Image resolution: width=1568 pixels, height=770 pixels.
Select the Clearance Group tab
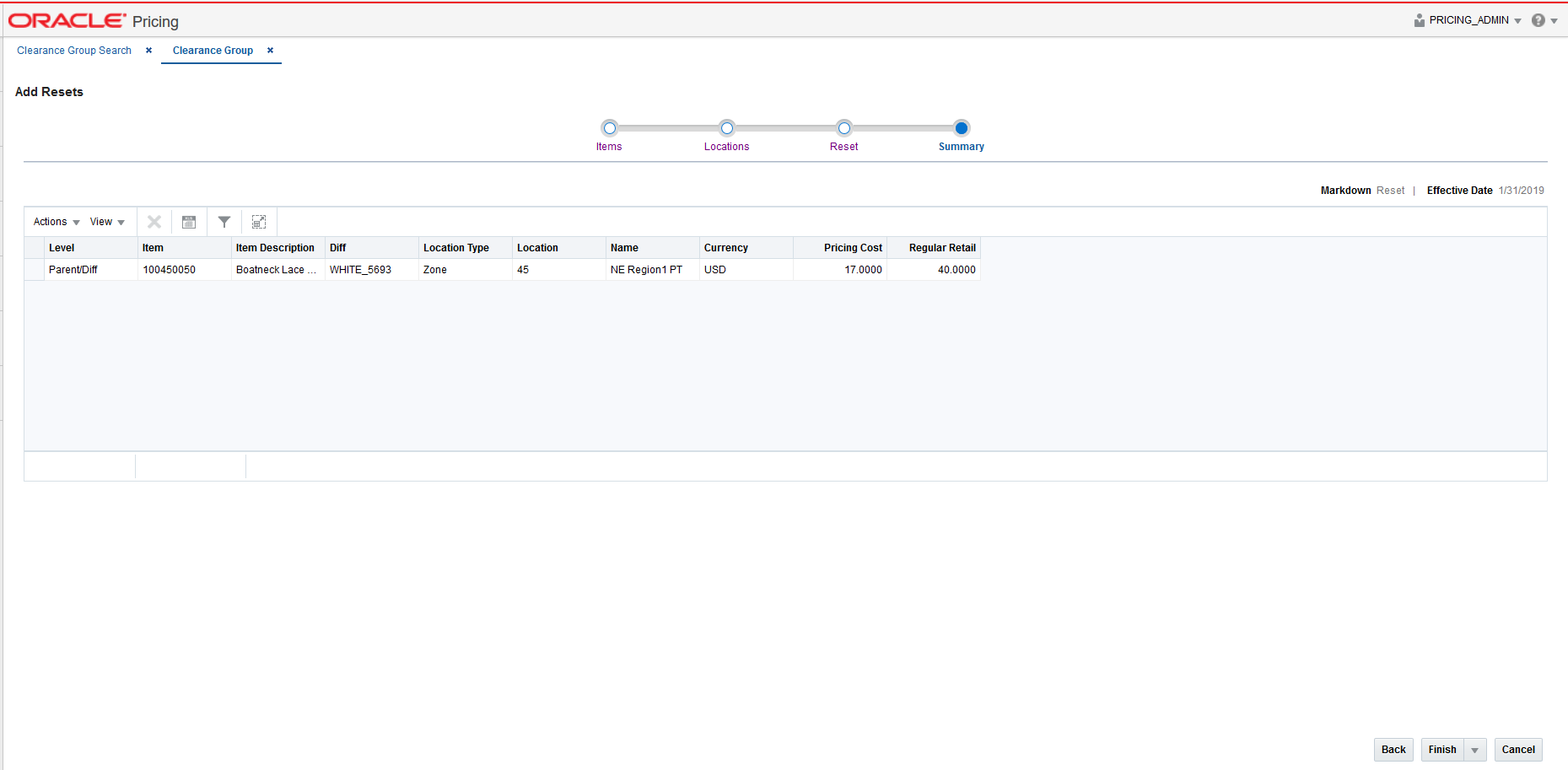tap(213, 51)
